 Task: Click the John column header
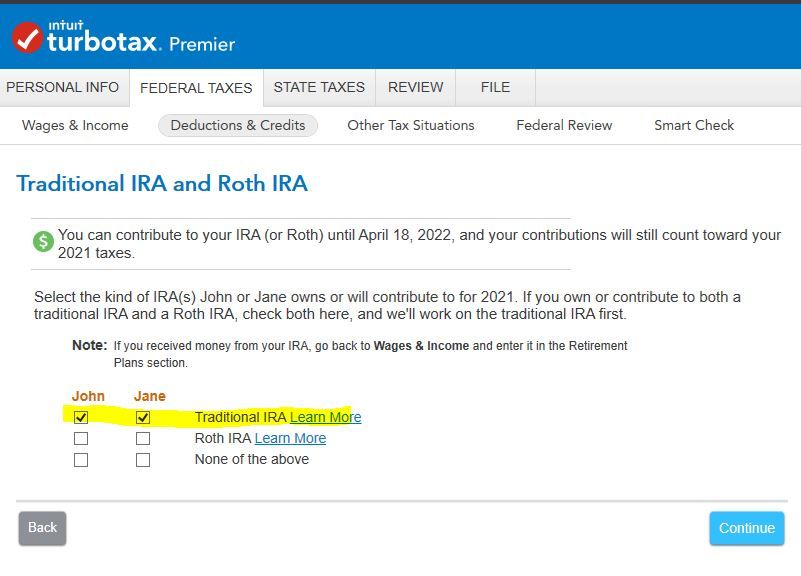click(88, 396)
